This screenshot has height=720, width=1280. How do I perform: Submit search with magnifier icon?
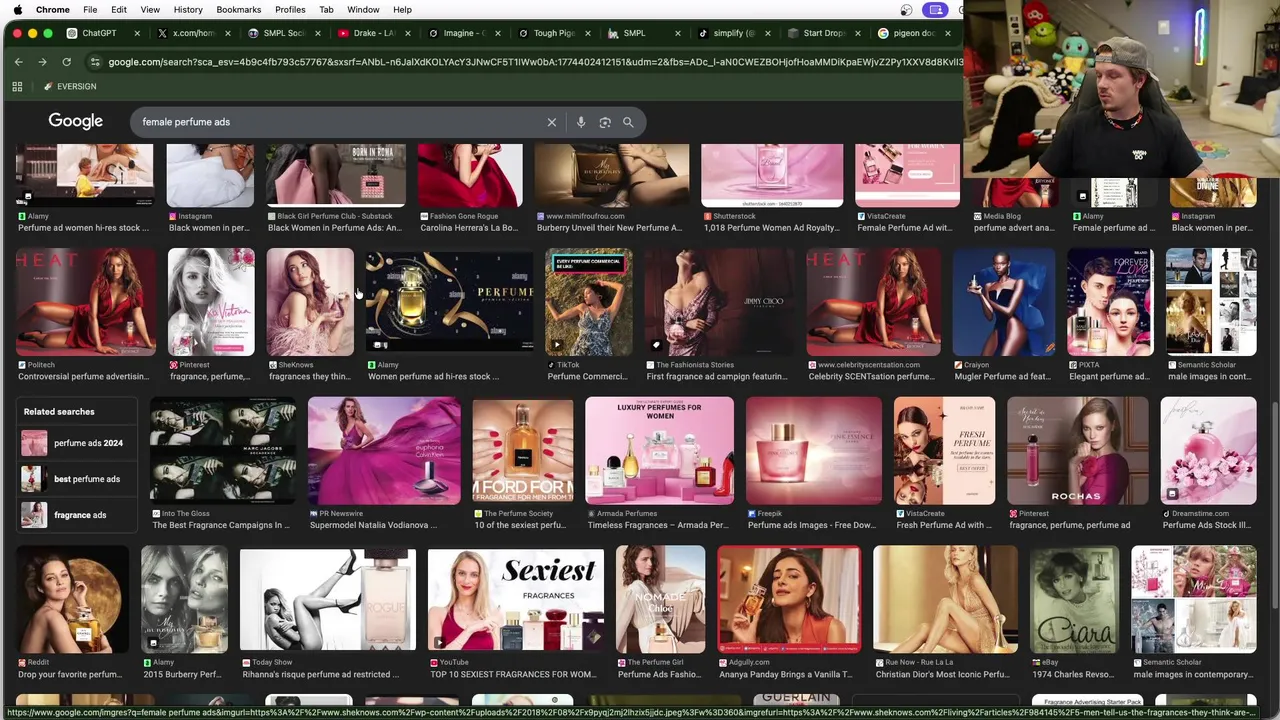tap(628, 122)
